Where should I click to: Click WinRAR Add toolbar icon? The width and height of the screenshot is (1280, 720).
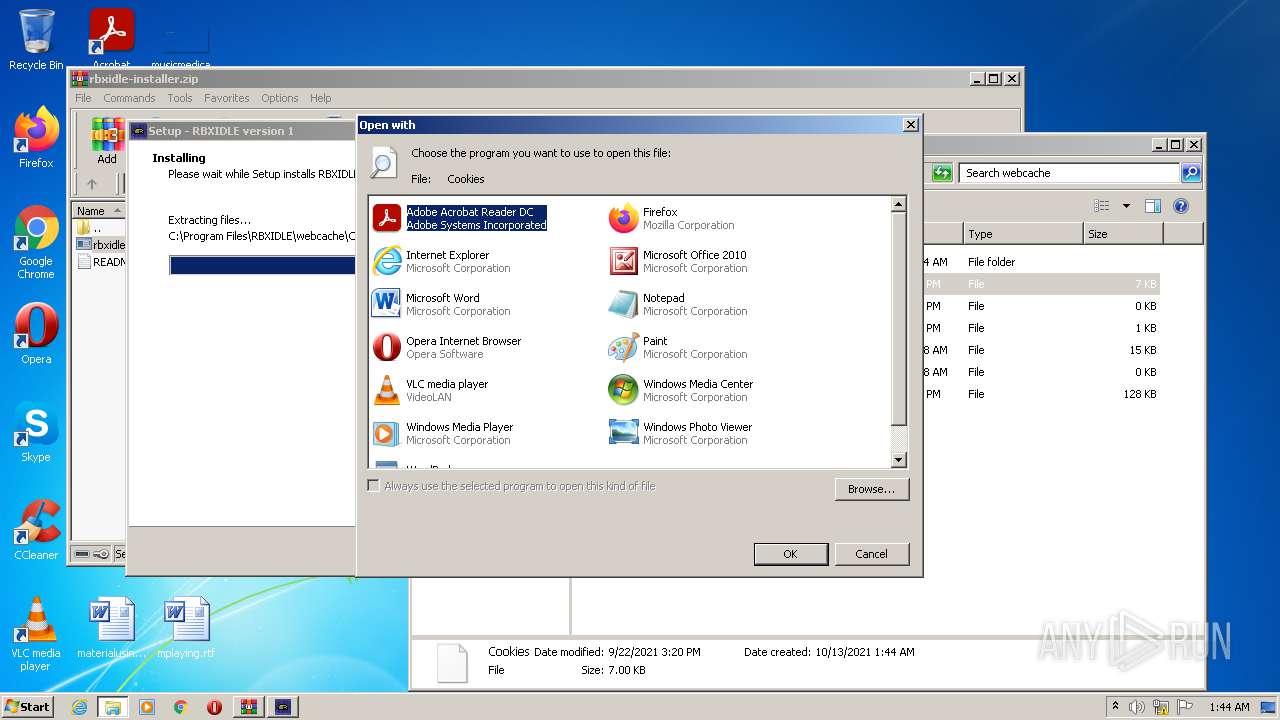click(107, 140)
